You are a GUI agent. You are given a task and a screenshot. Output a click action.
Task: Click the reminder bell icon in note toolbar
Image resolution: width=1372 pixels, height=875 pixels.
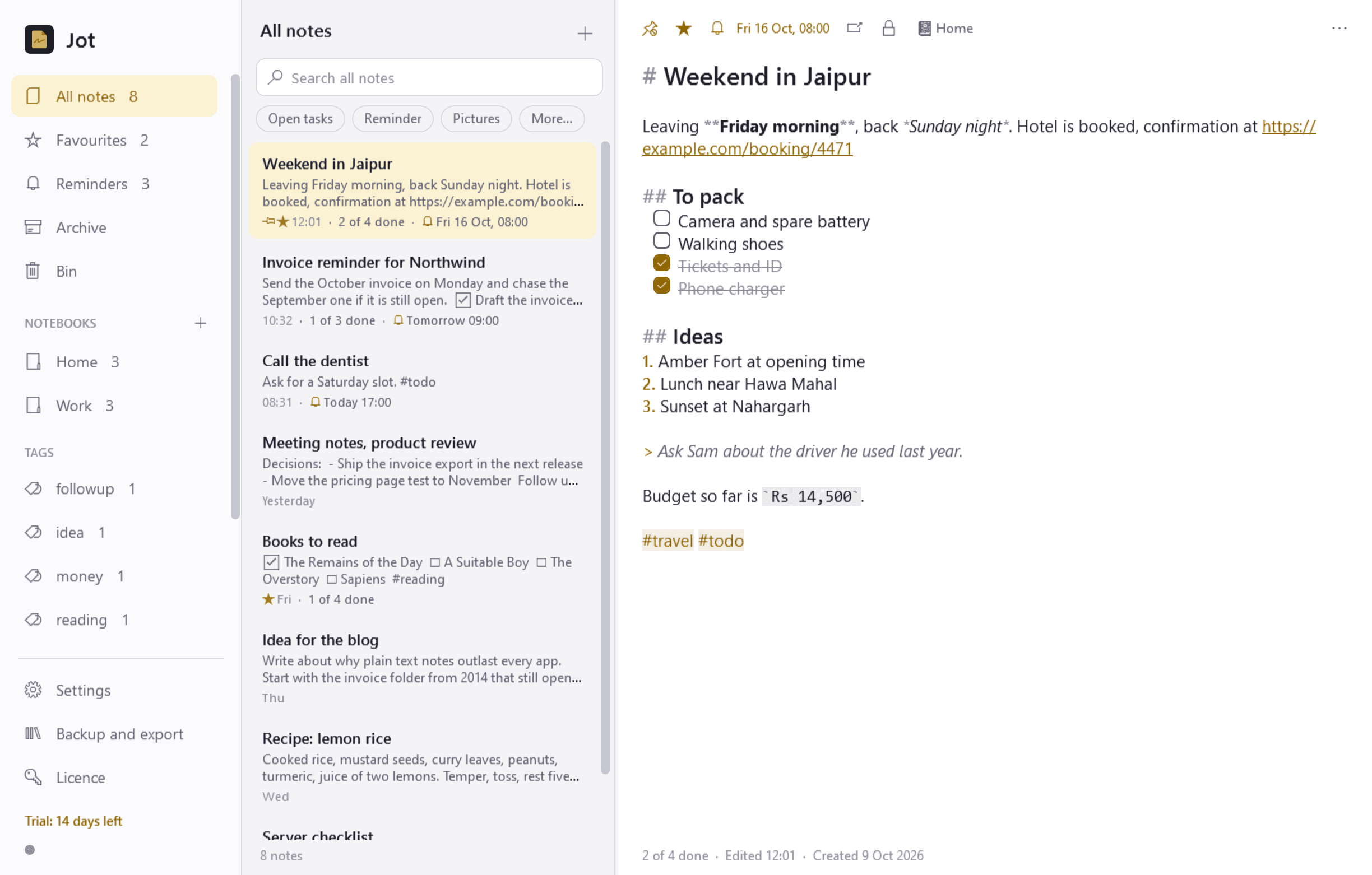pos(717,29)
